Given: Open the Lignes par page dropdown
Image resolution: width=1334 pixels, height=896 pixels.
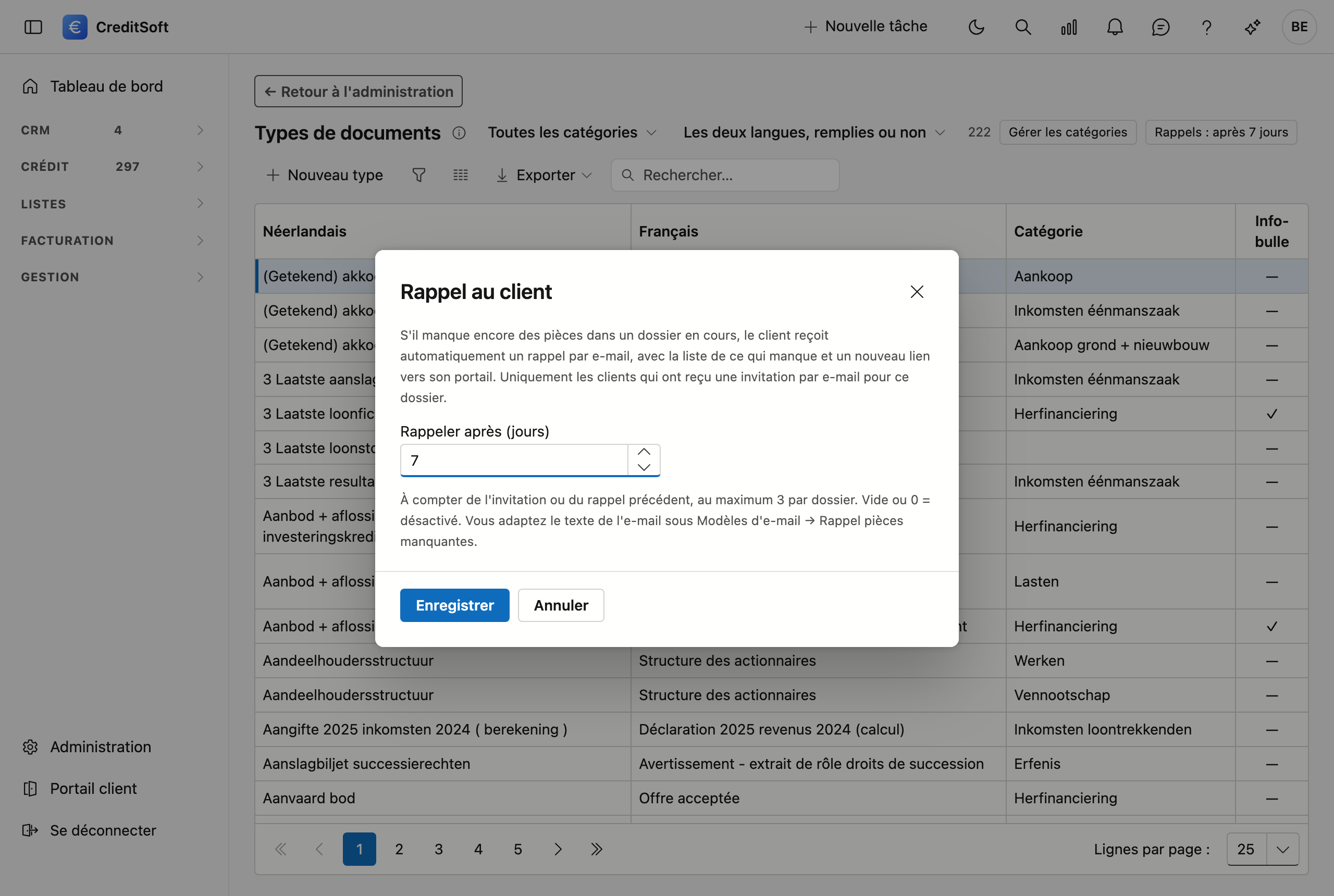Looking at the screenshot, I should pyautogui.click(x=1263, y=849).
